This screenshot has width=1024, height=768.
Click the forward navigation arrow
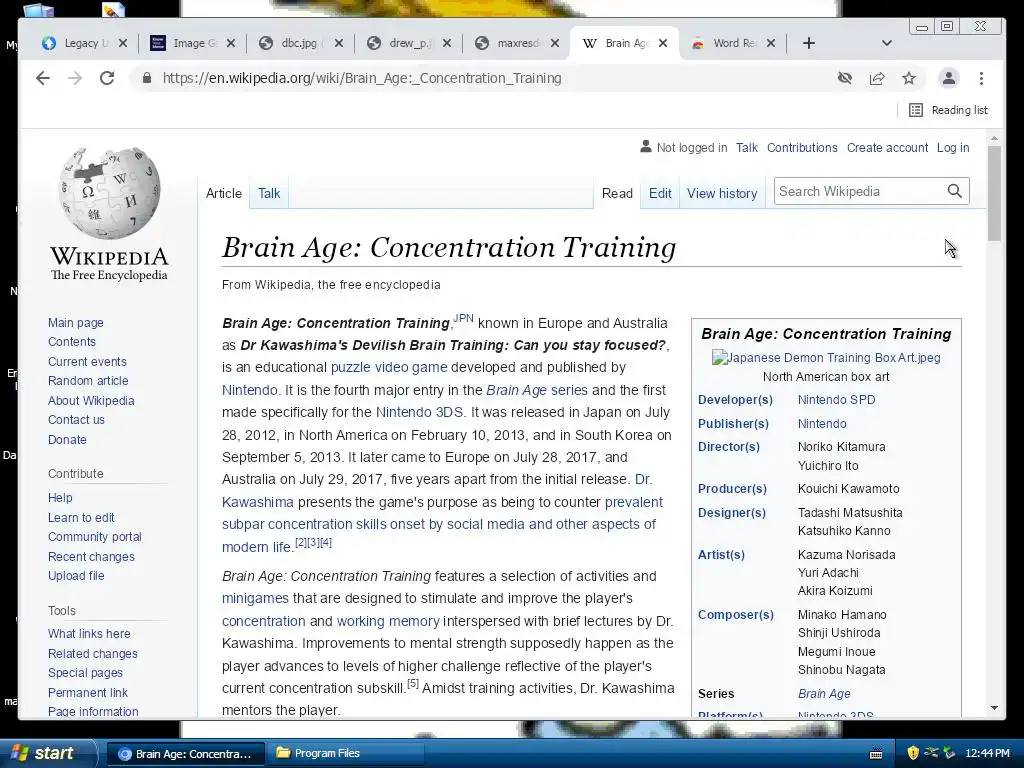(75, 78)
